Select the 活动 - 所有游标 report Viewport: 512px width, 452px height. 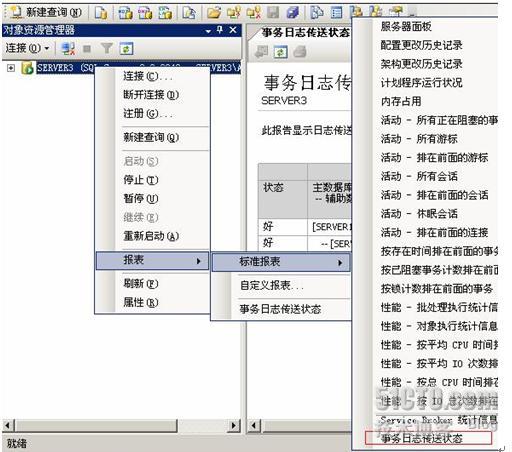coord(419,139)
